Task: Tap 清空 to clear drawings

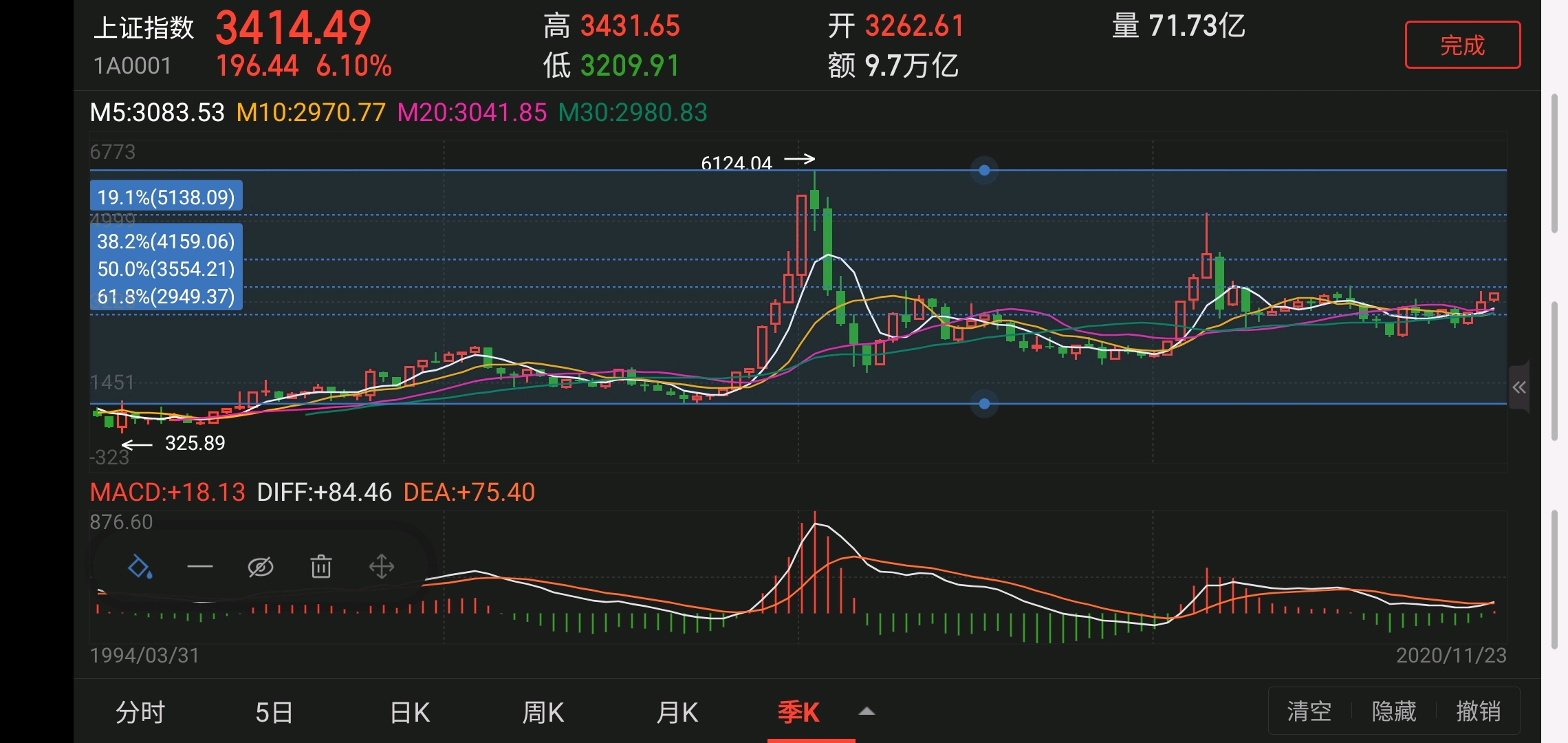Action: 1309,711
